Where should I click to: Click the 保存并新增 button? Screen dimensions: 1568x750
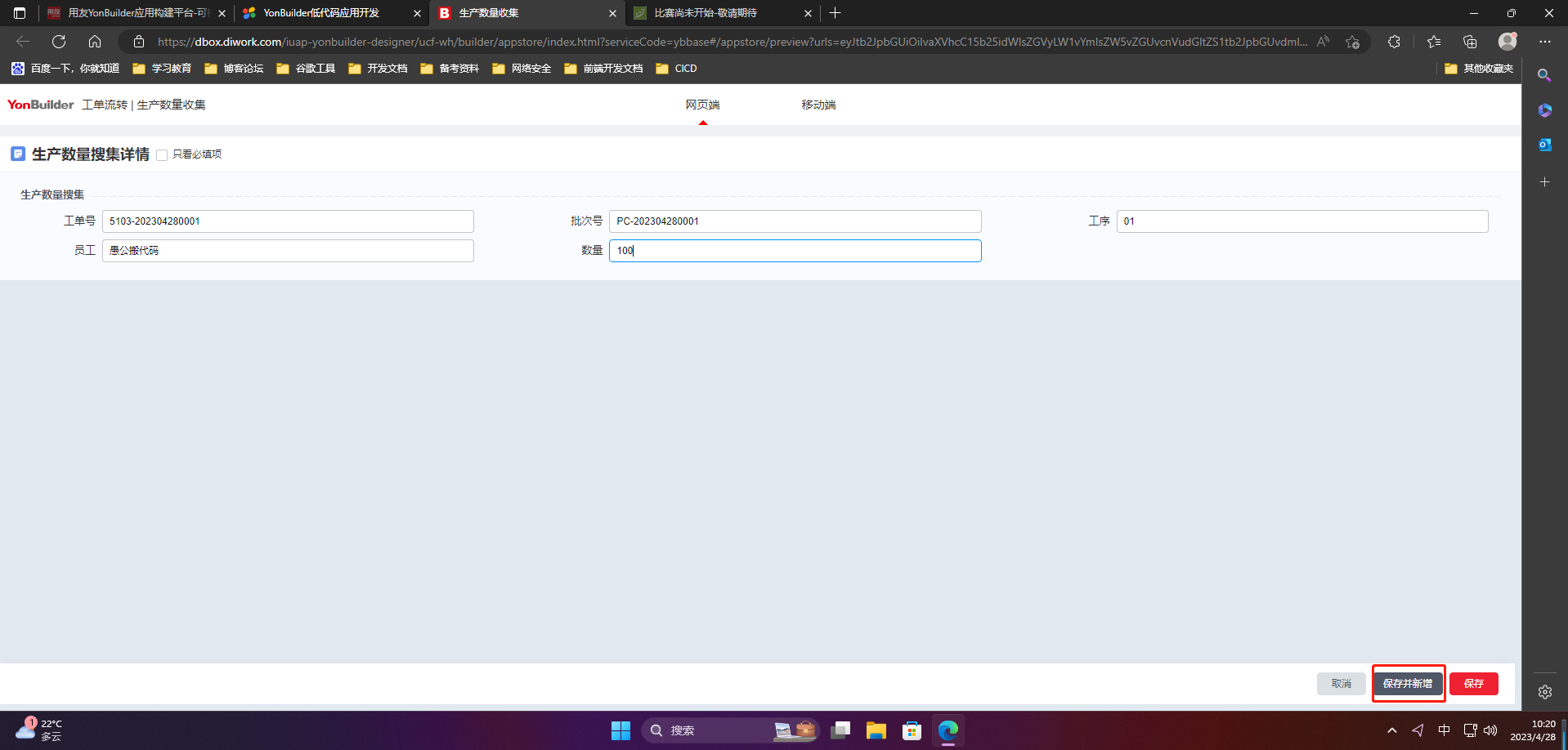coord(1408,684)
